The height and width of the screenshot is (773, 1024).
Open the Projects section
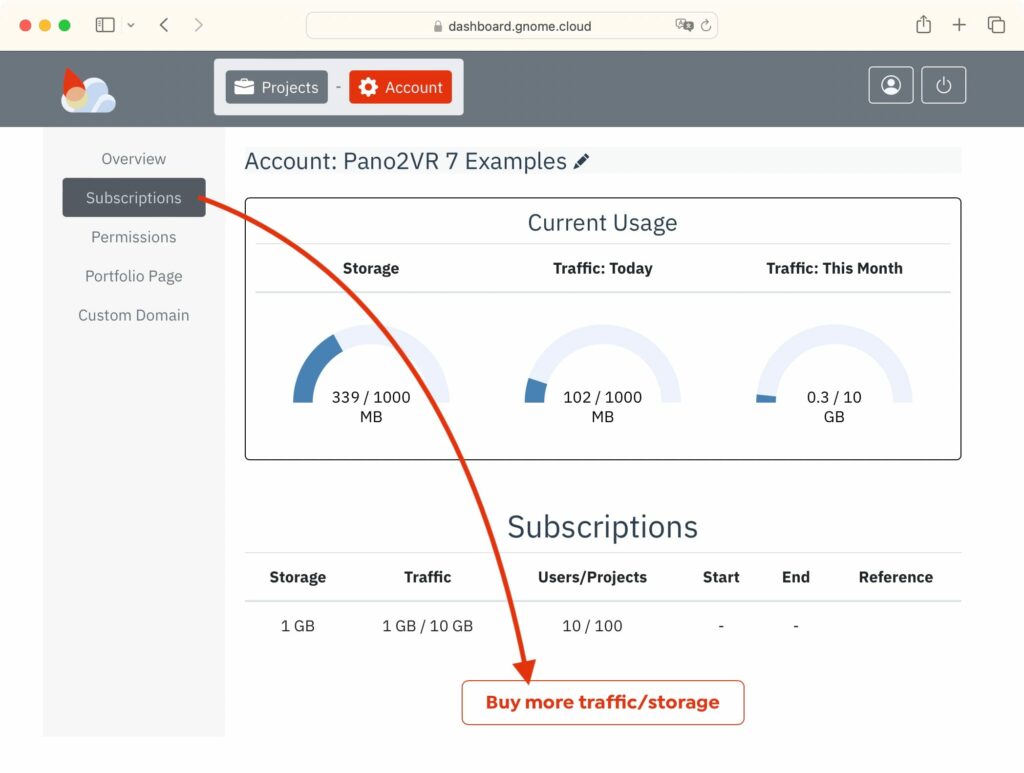276,87
